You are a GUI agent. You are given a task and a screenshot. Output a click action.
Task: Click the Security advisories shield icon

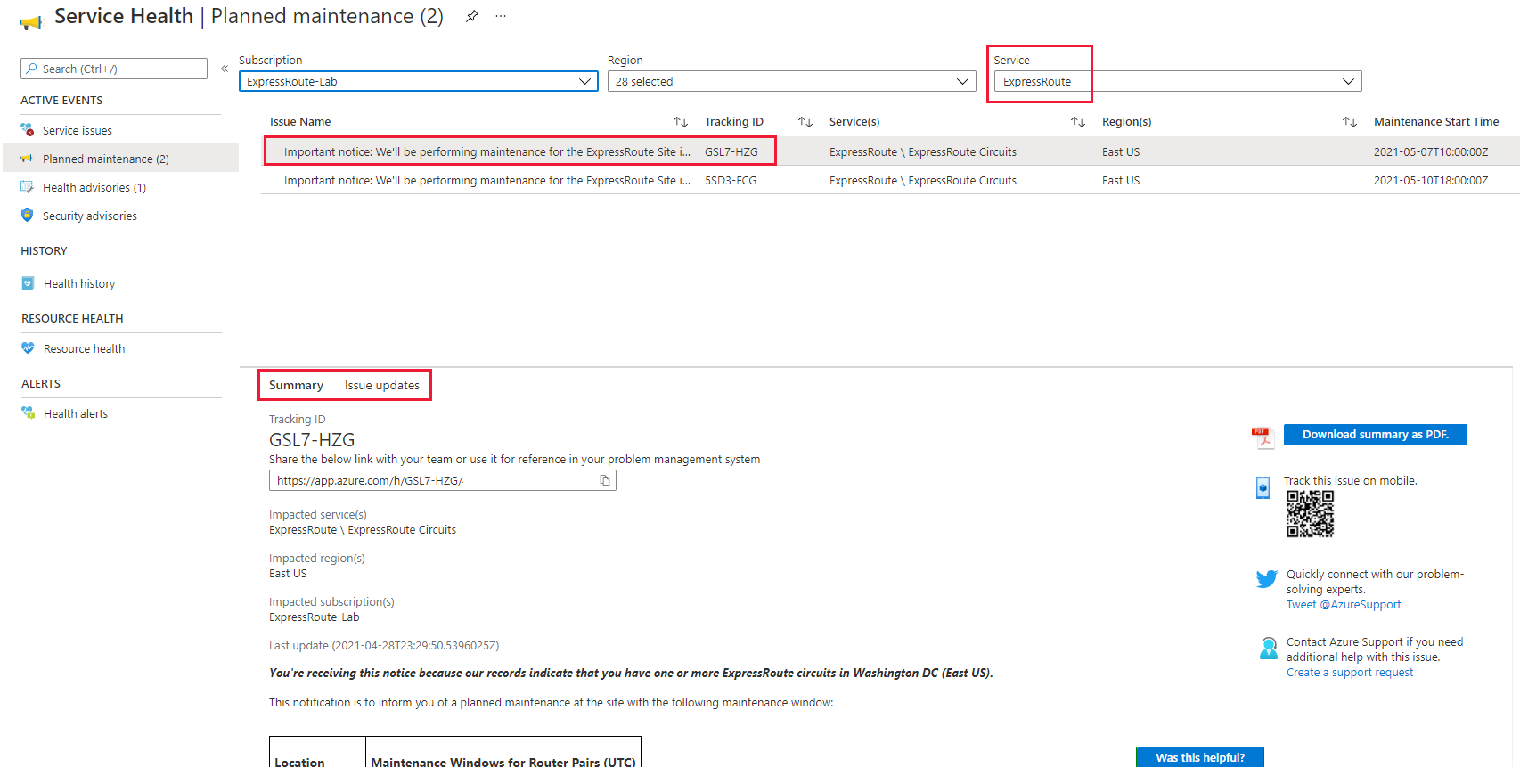pos(27,216)
